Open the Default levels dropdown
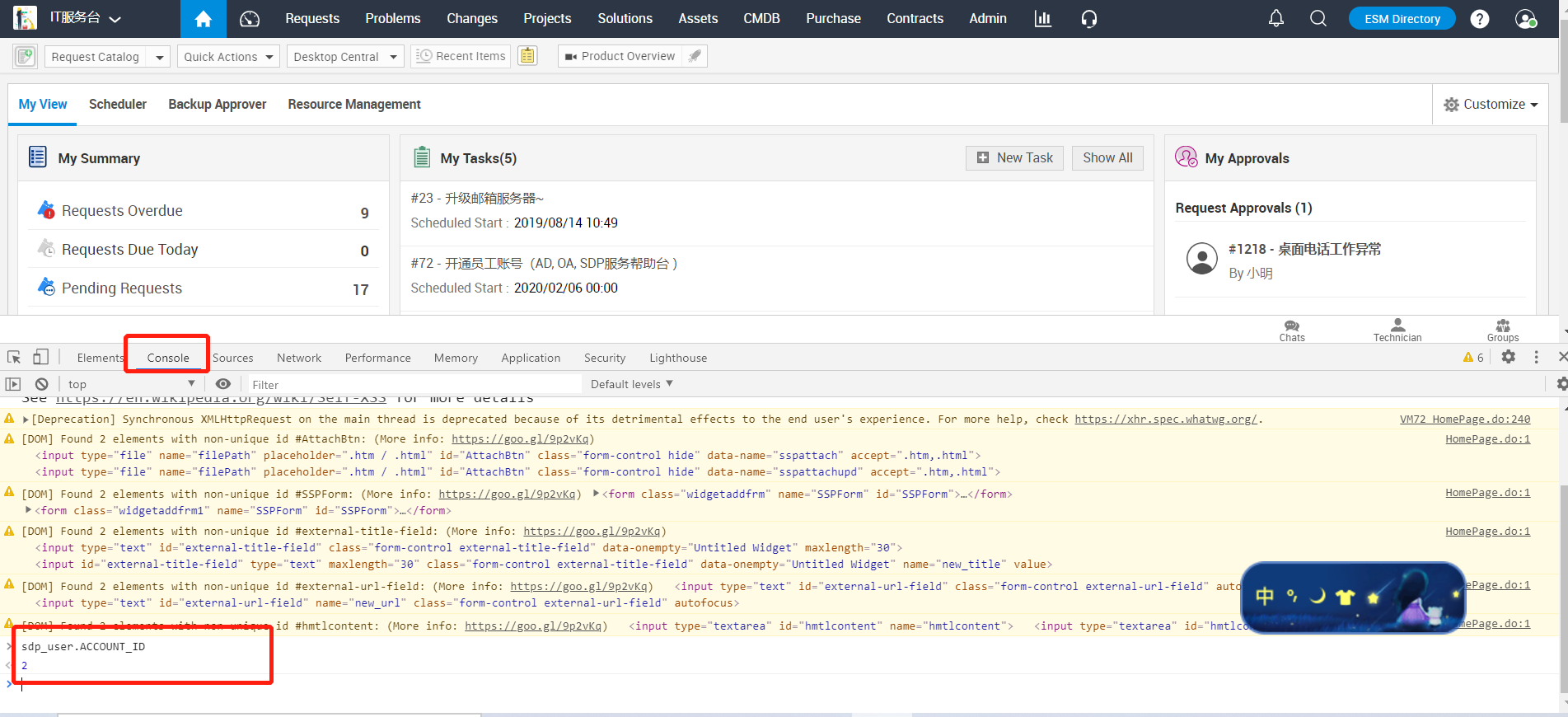This screenshot has height=717, width=1568. pyautogui.click(x=632, y=384)
